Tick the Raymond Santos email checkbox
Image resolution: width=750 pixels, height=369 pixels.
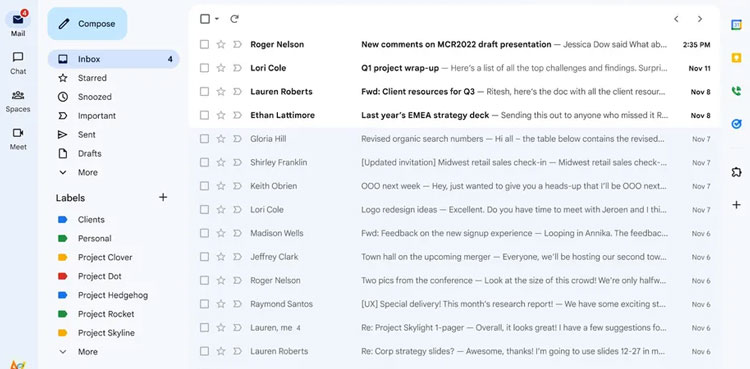[x=204, y=304]
